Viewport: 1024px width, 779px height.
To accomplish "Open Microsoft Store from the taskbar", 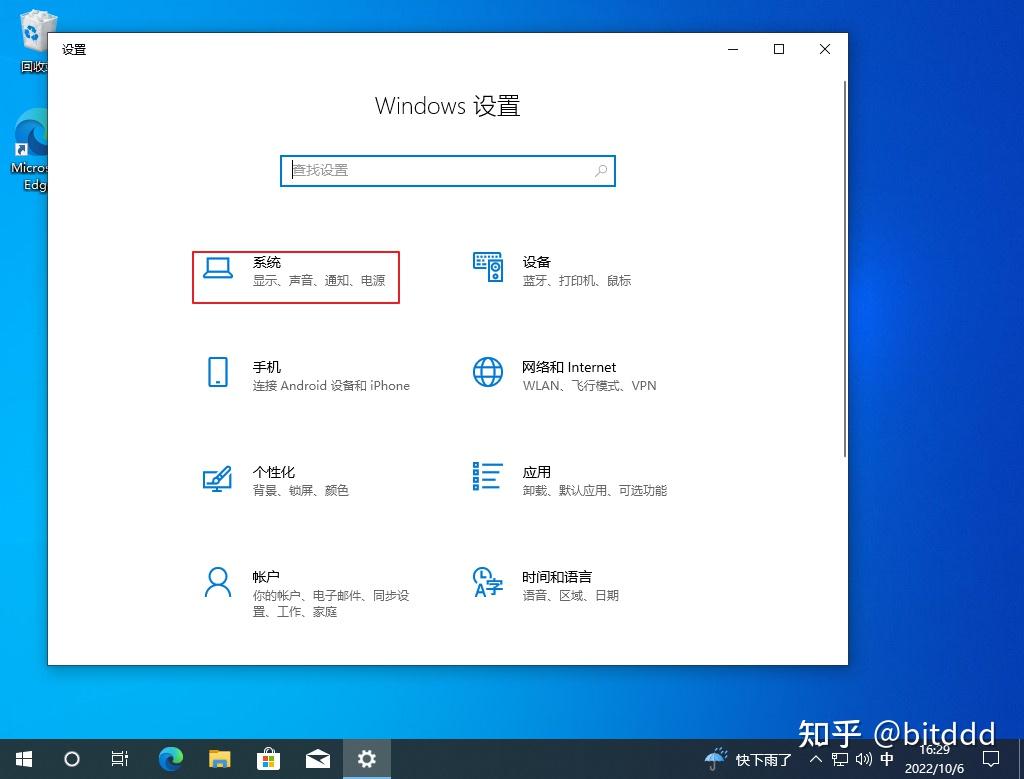I will tap(268, 759).
